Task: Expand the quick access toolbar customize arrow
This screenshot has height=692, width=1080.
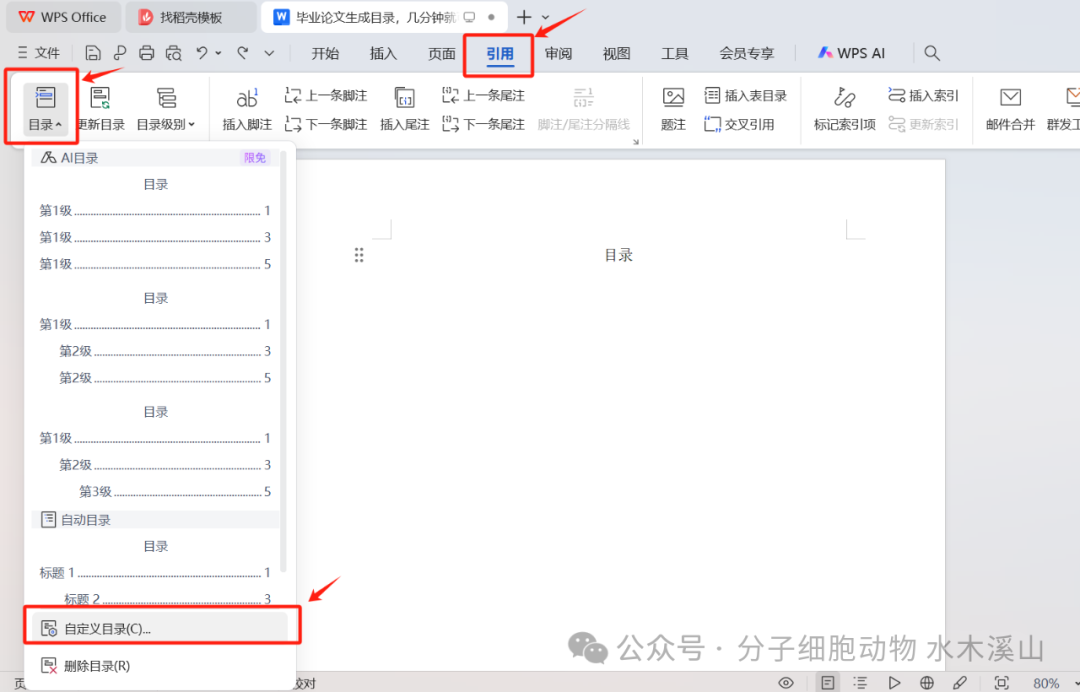Action: click(269, 53)
